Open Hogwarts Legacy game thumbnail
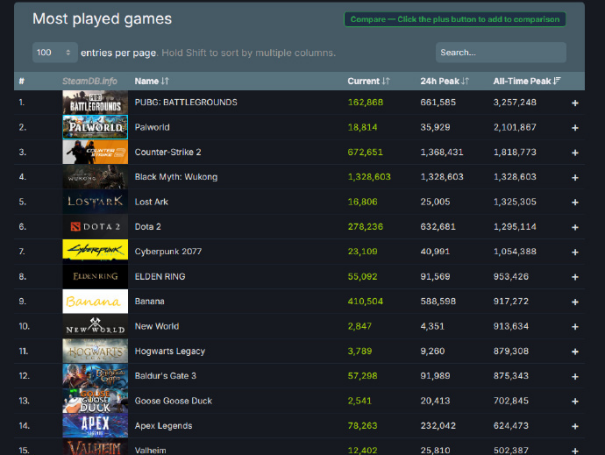The image size is (605, 455). 95,351
